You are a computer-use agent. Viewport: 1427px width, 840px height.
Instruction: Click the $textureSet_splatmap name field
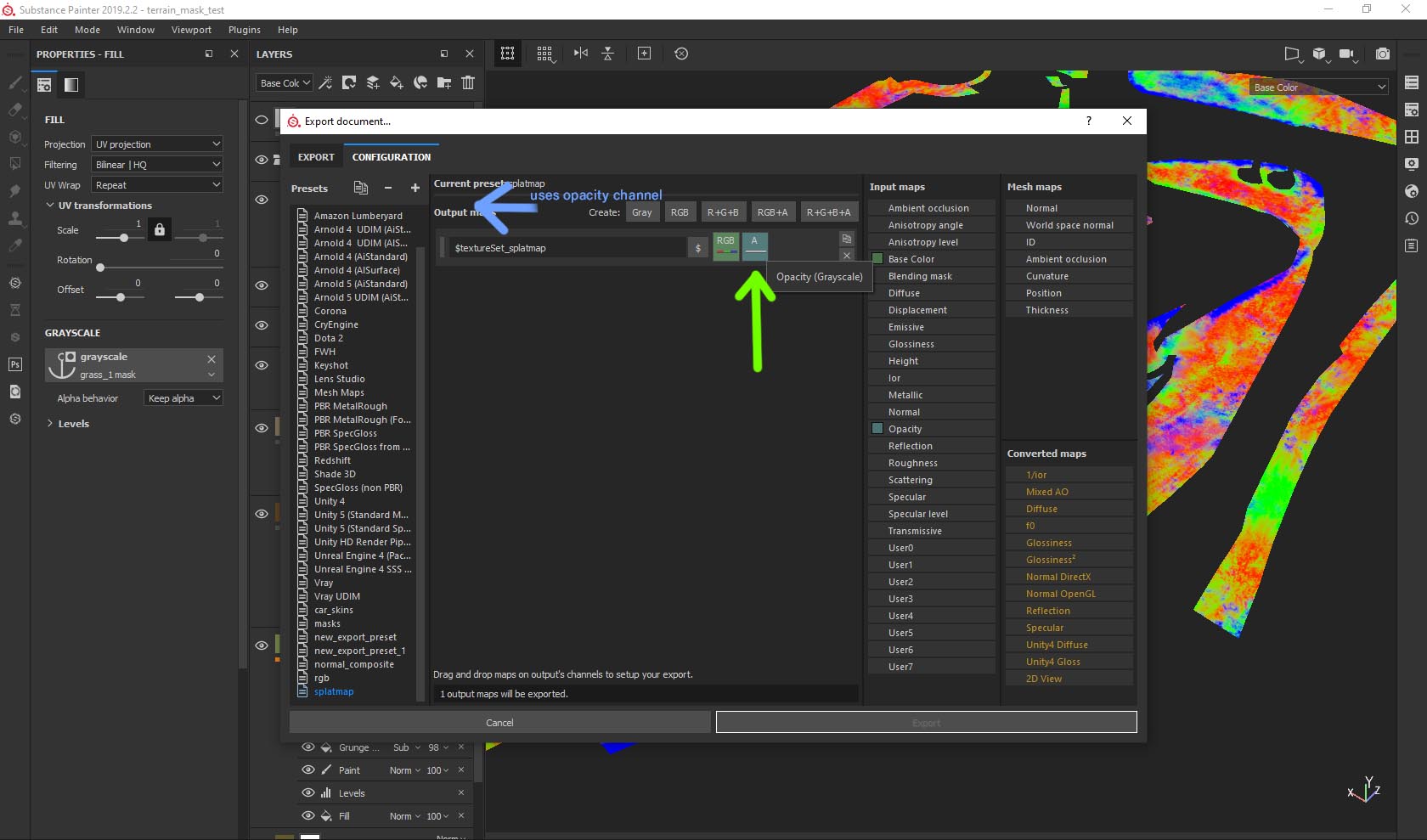click(x=567, y=248)
